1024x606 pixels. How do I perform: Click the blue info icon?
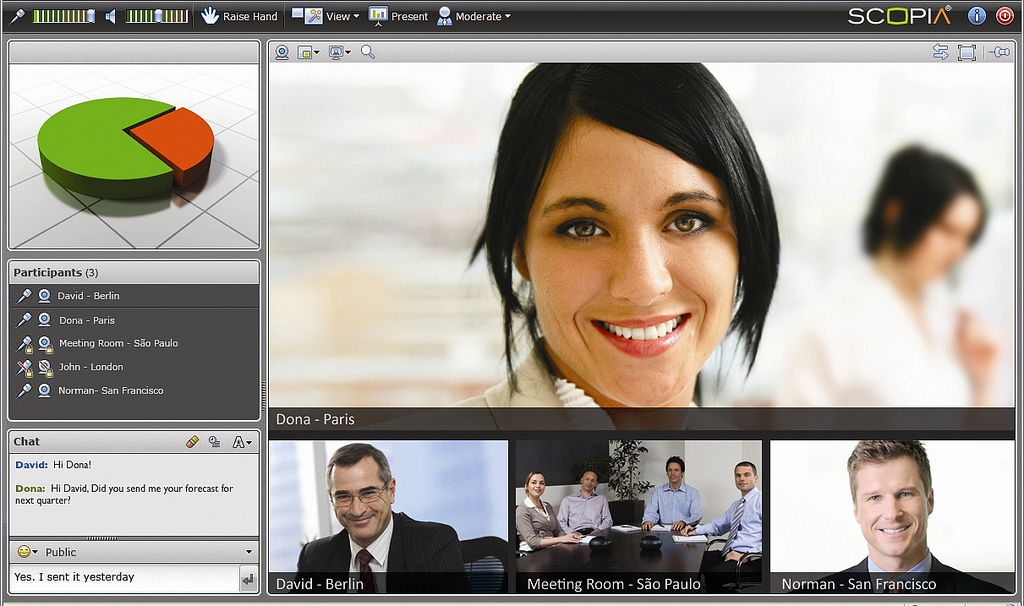(977, 16)
